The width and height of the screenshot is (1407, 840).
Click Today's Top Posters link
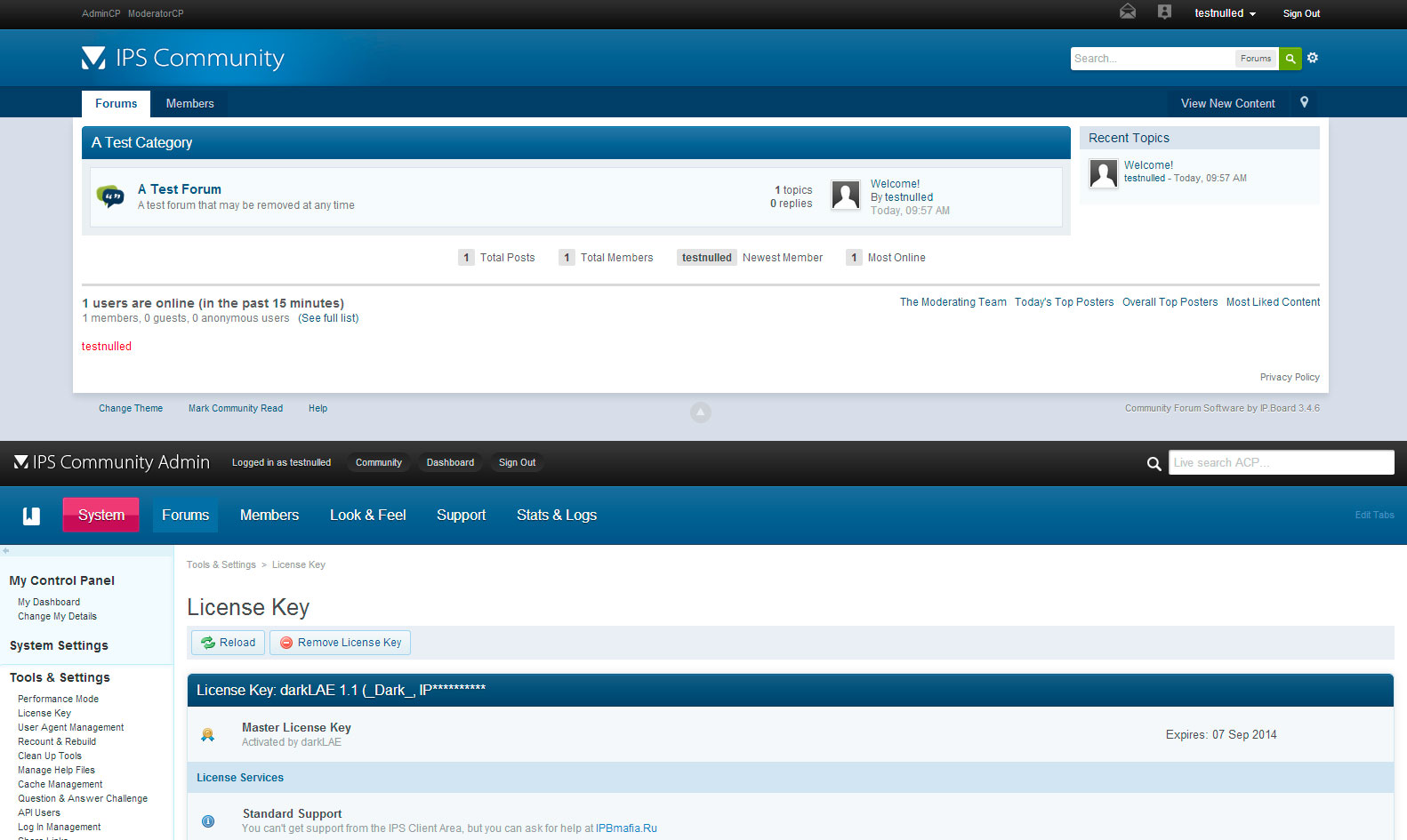[1064, 302]
